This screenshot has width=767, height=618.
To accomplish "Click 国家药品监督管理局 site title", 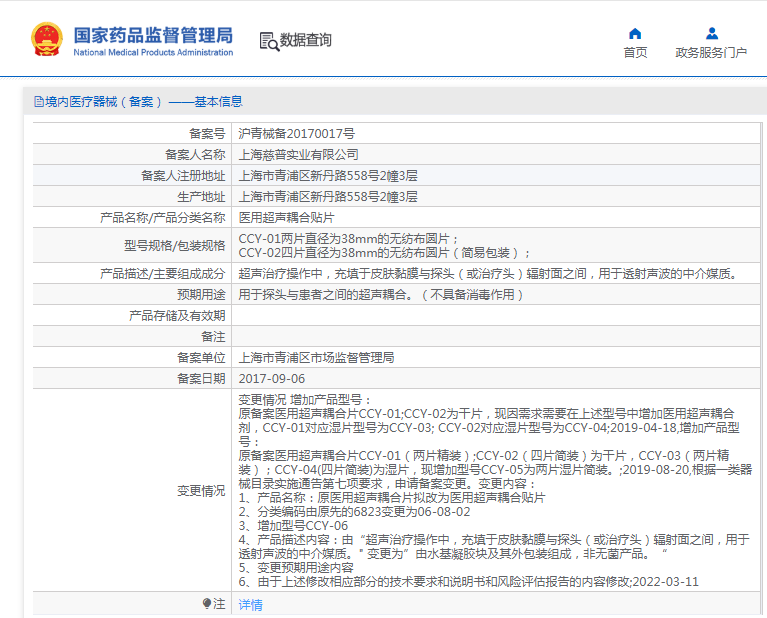I will point(154,35).
